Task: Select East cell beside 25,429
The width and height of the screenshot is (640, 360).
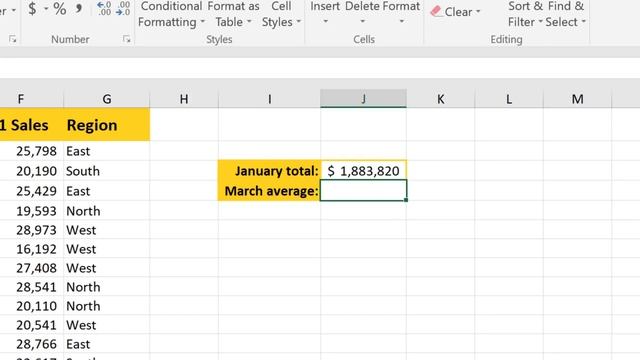Action: tap(107, 191)
